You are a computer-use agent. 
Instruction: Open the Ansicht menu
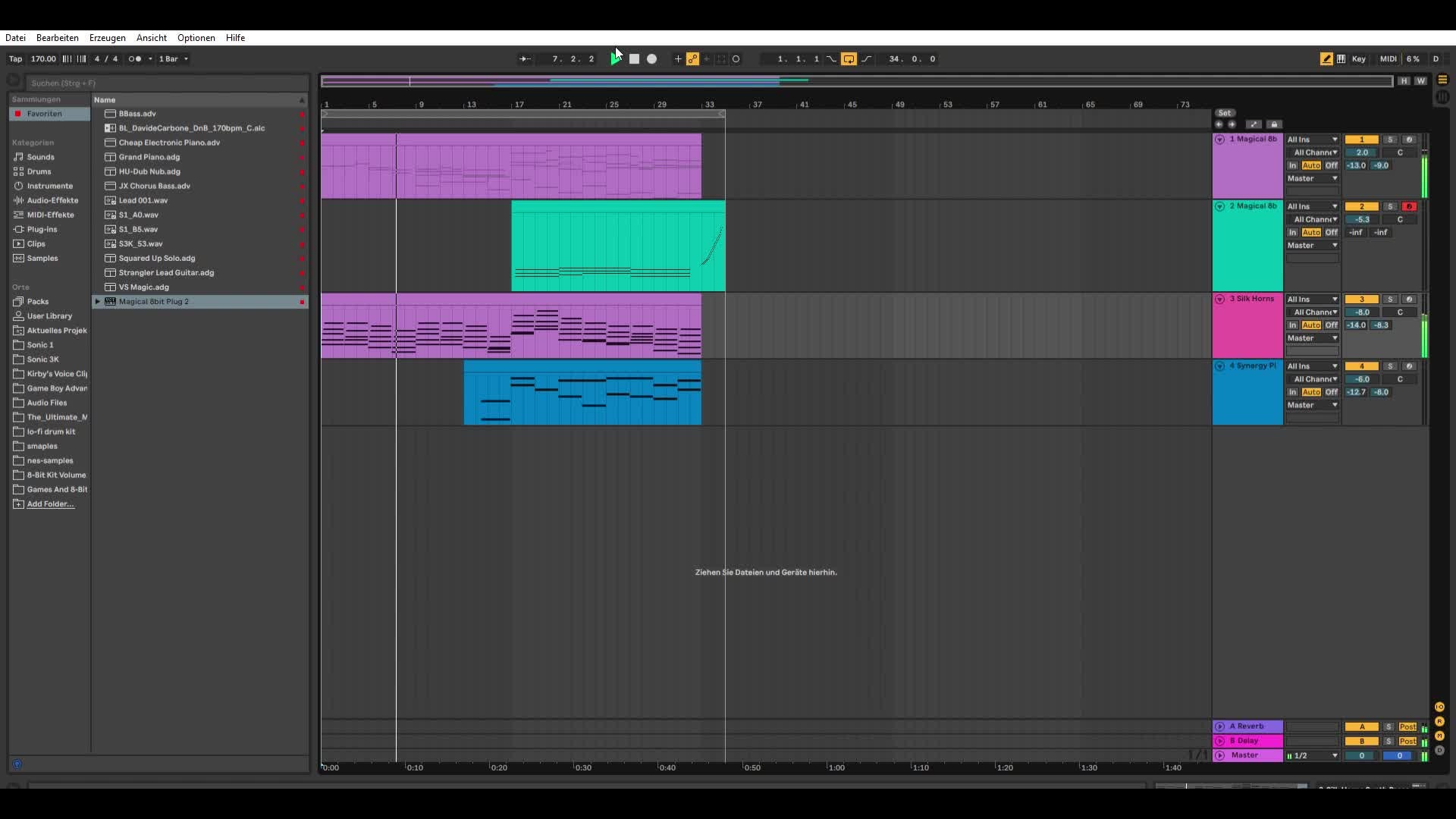click(x=152, y=38)
